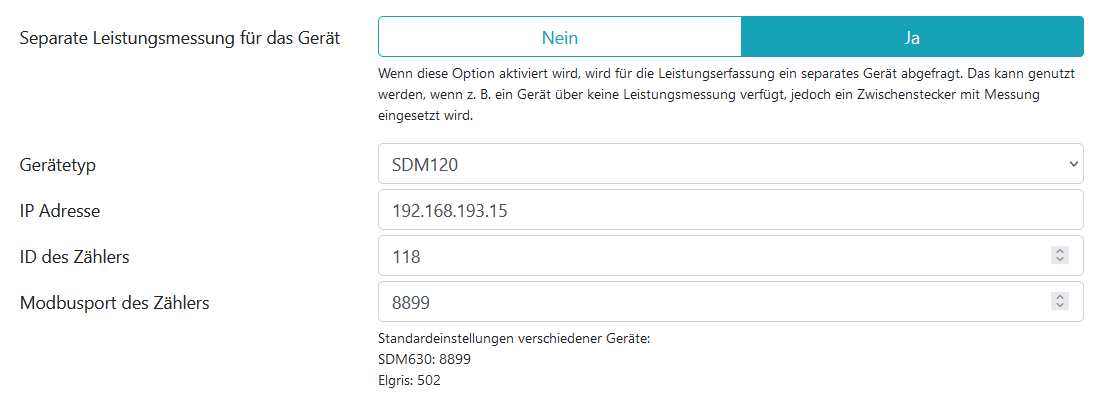Click the Standardeinstellungen verschiedener Geräte text

tap(514, 339)
